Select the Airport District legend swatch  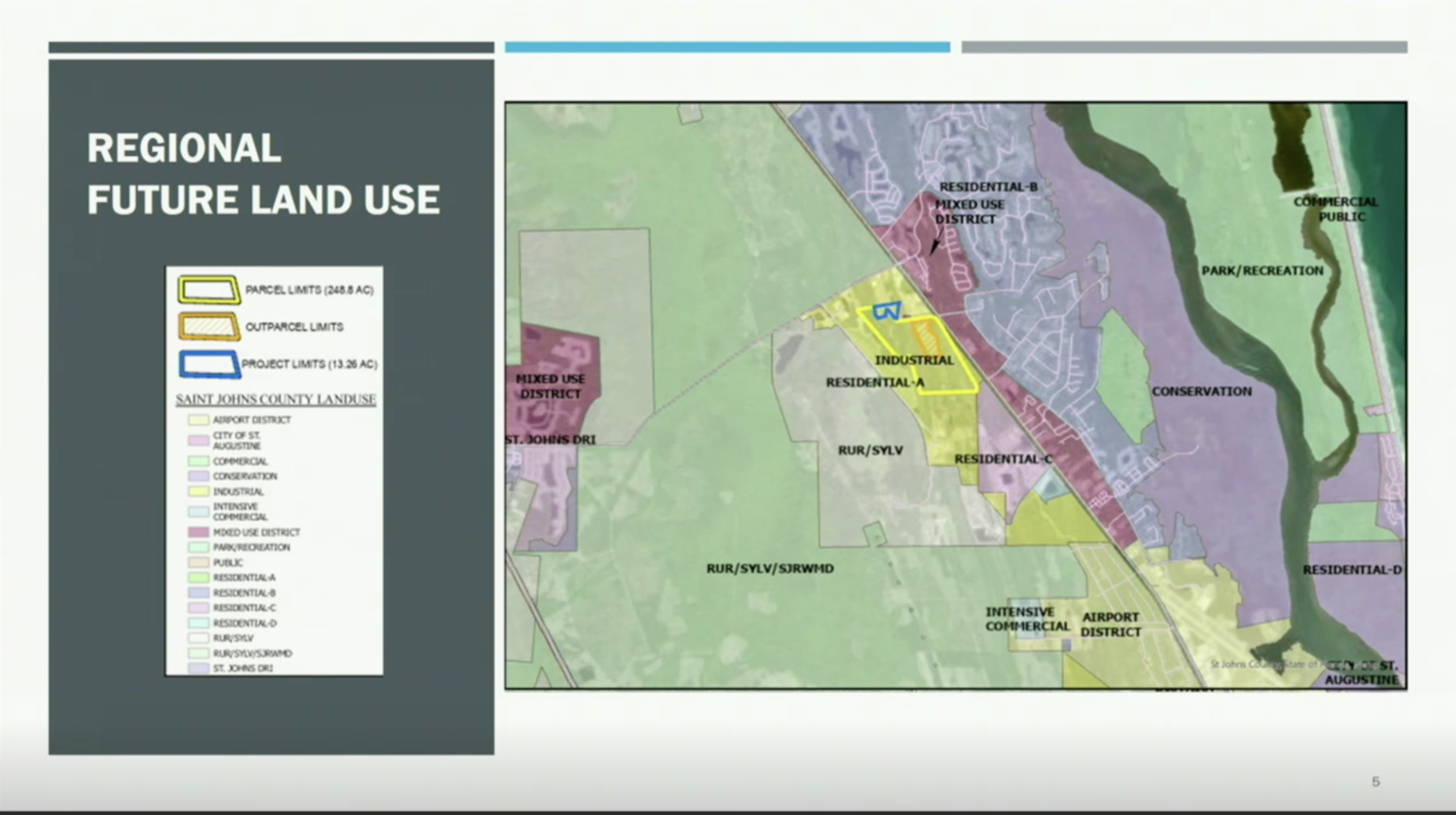199,420
